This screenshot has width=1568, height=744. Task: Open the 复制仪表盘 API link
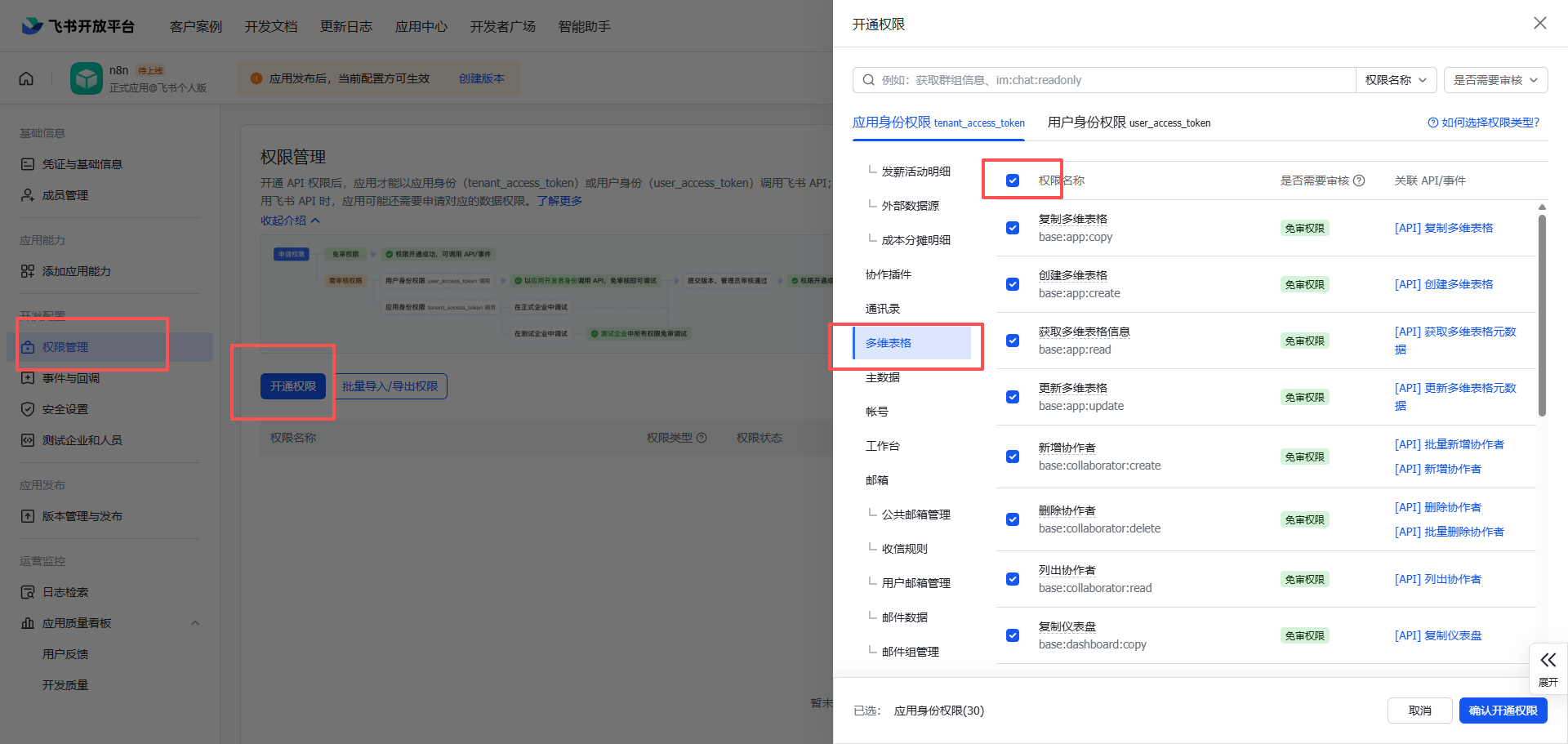pos(1438,635)
